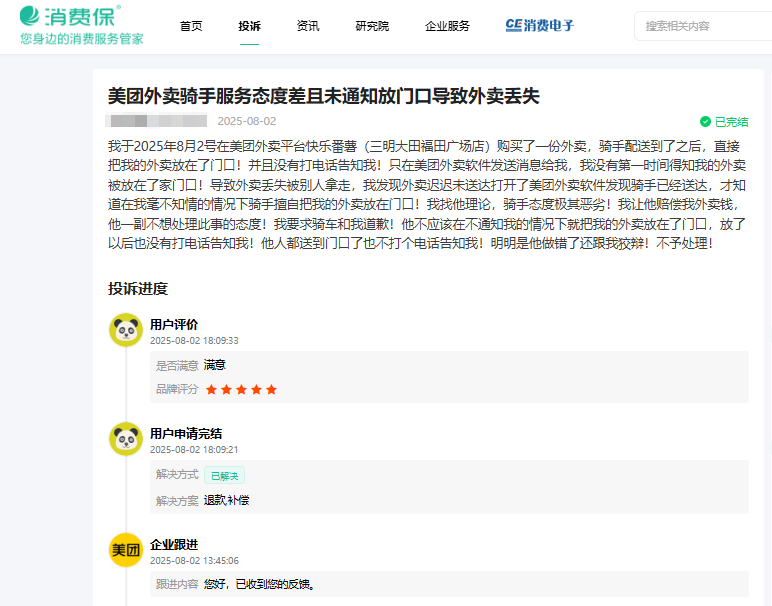Click the second star in 品牌评分
This screenshot has height=606, width=772.
[x=226, y=390]
